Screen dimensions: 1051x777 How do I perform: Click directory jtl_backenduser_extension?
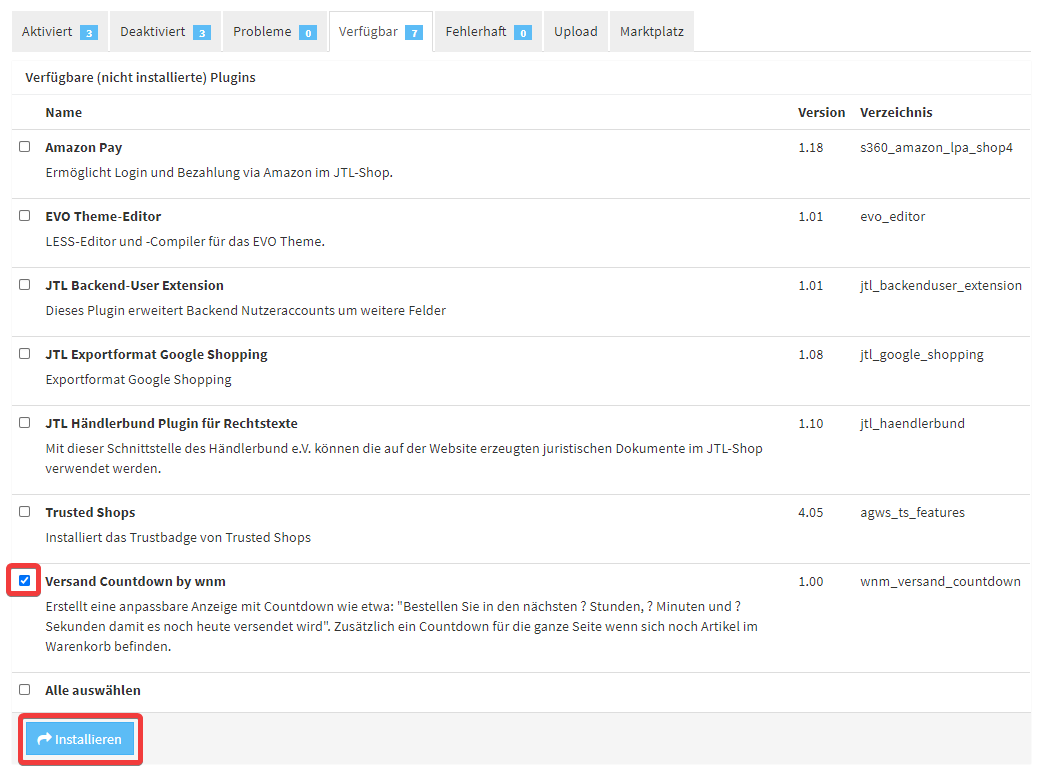pyautogui.click(x=941, y=286)
